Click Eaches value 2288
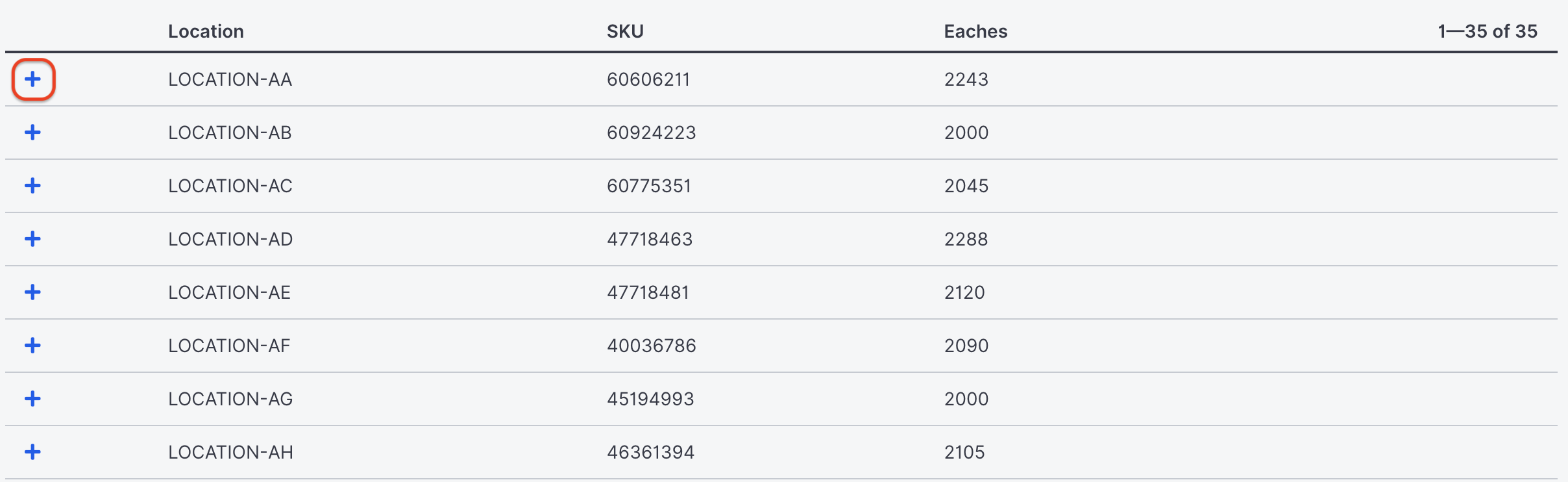Image resolution: width=1568 pixels, height=482 pixels. [966, 239]
